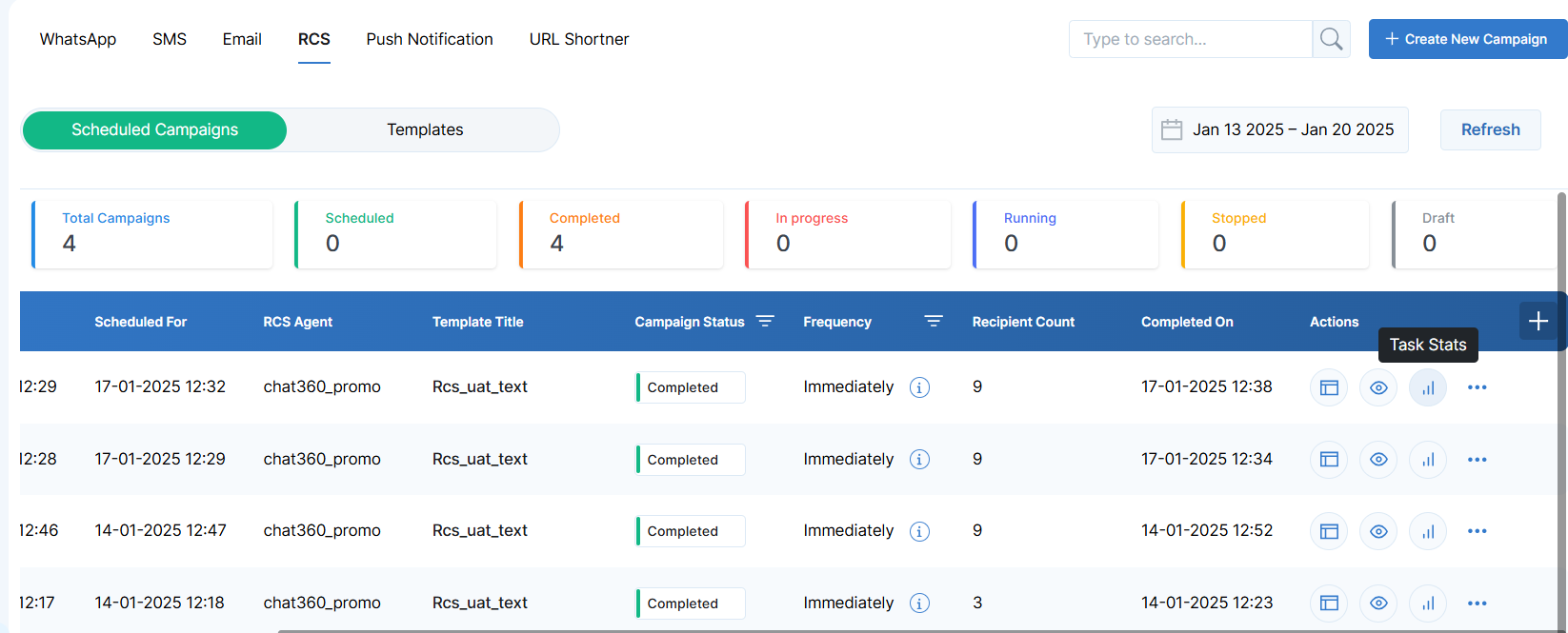Click Completed status badge in 17-01-2025 12:32 row
Screen dimensions: 1568x633
pos(691,387)
